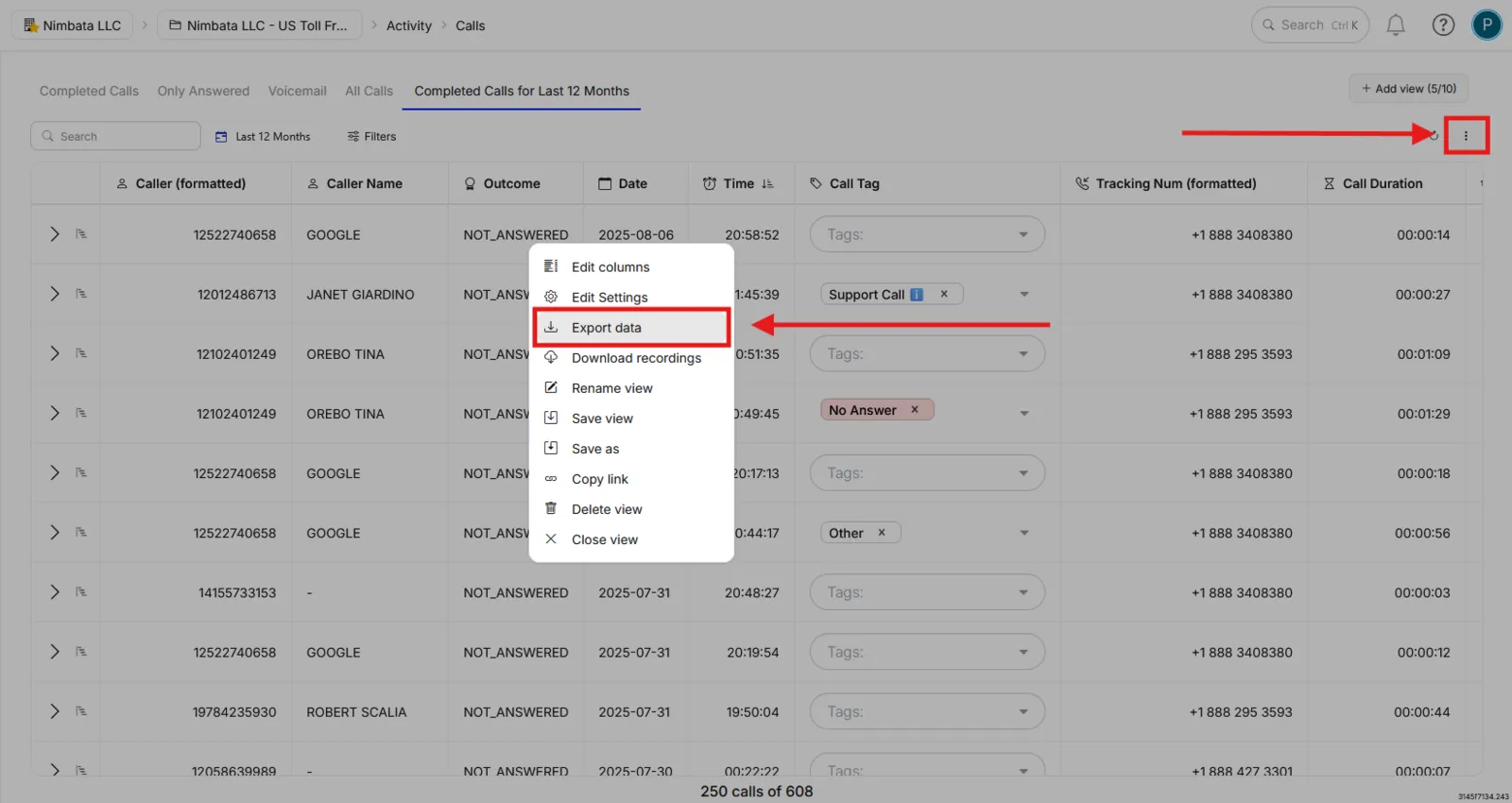
Task: Remove the Other tag
Action: (x=881, y=533)
